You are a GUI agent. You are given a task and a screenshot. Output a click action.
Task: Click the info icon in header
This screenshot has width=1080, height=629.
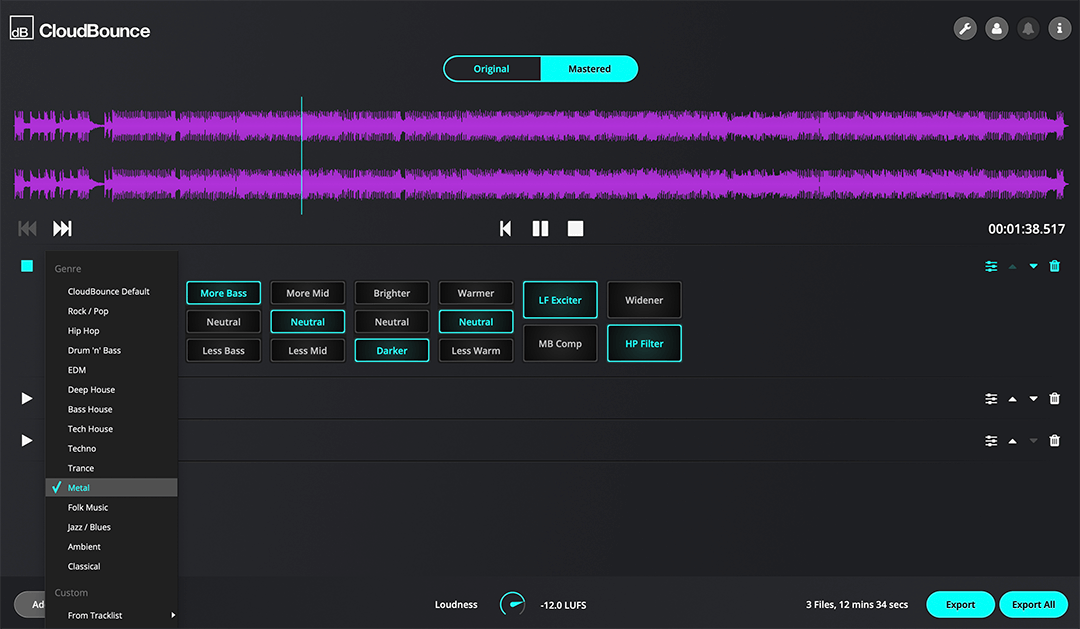pos(1059,29)
